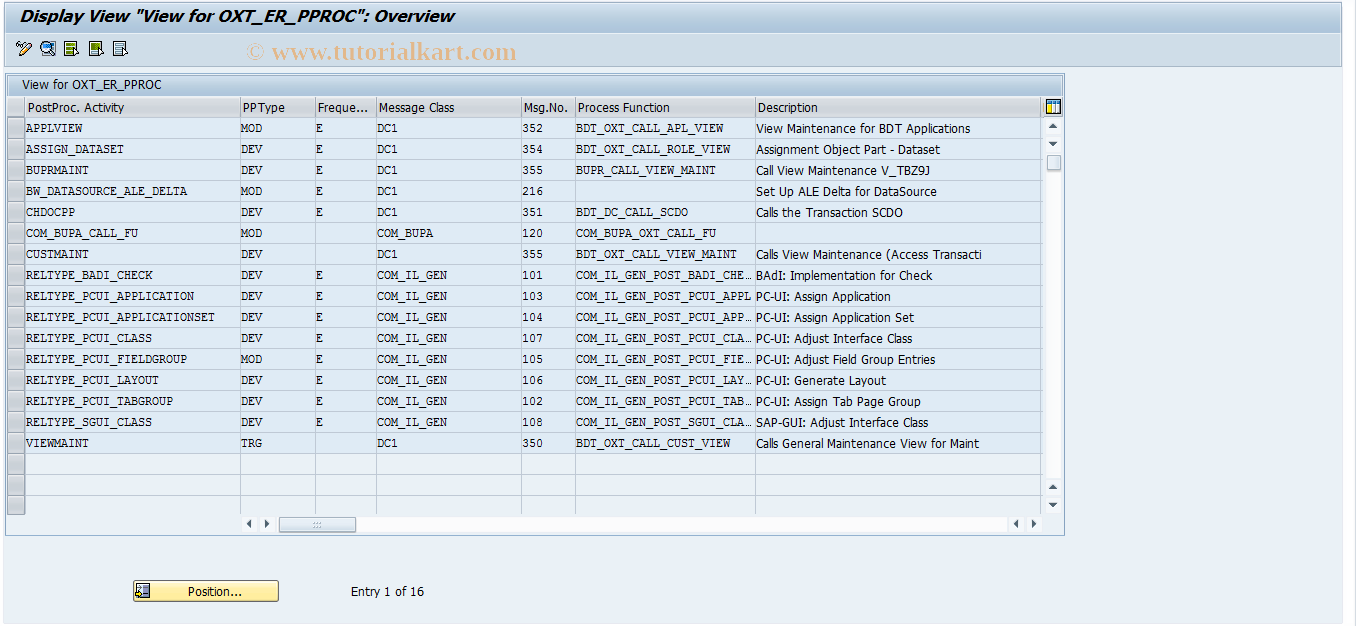Click the Deselect All toolbar icon
The height and width of the screenshot is (626, 1356).
120,48
